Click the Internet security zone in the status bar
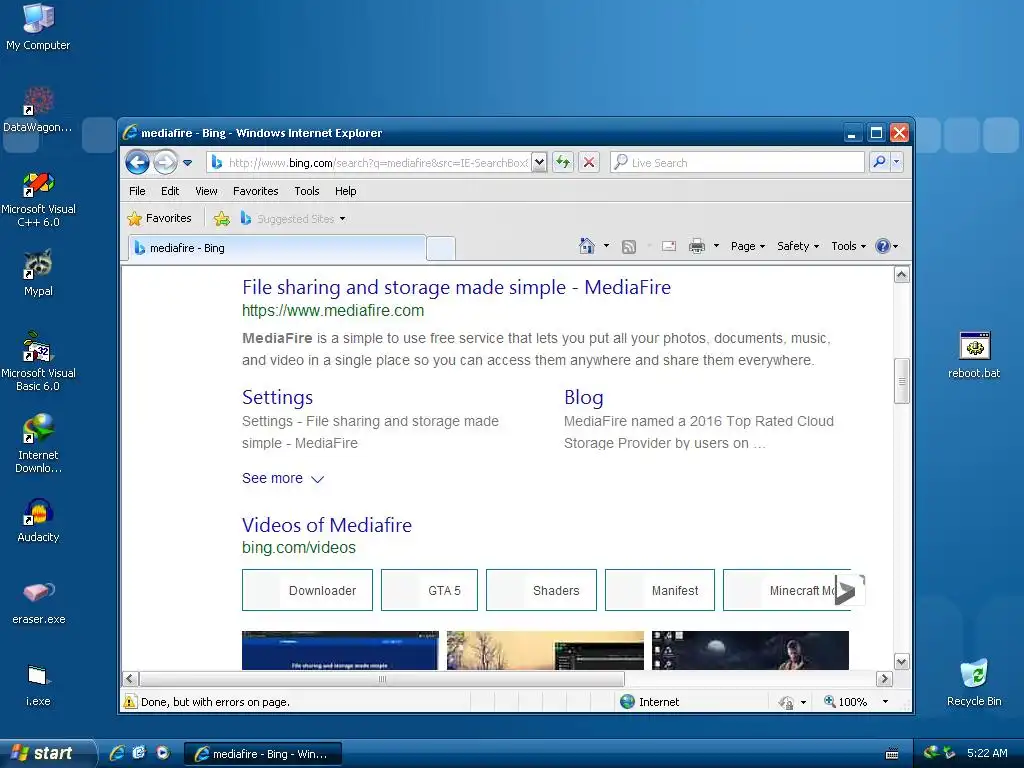Screen dimensions: 1024x768 point(650,702)
